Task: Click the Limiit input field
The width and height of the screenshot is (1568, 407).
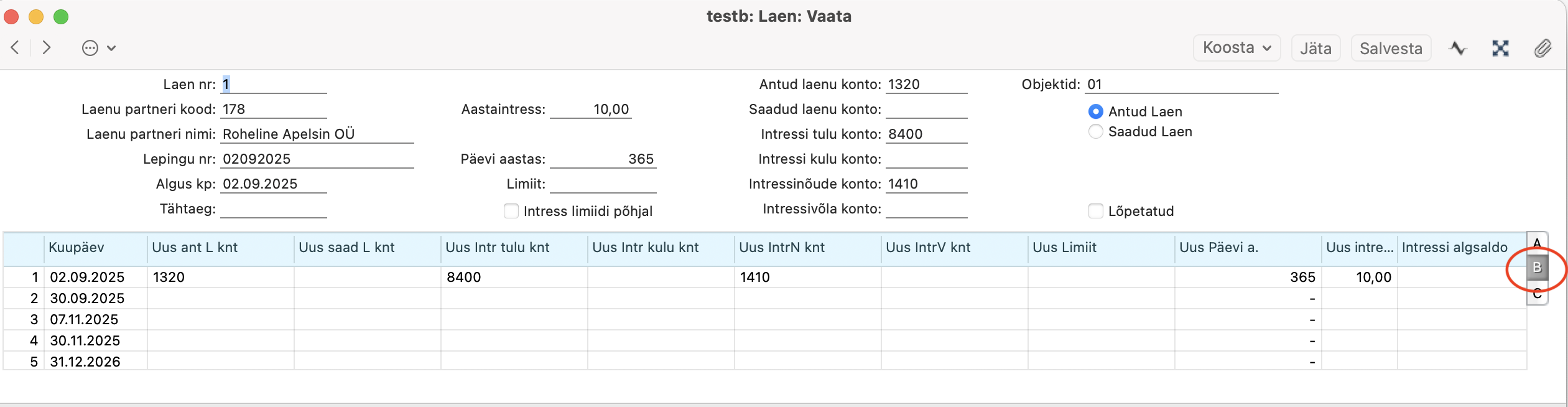Action: click(x=603, y=184)
